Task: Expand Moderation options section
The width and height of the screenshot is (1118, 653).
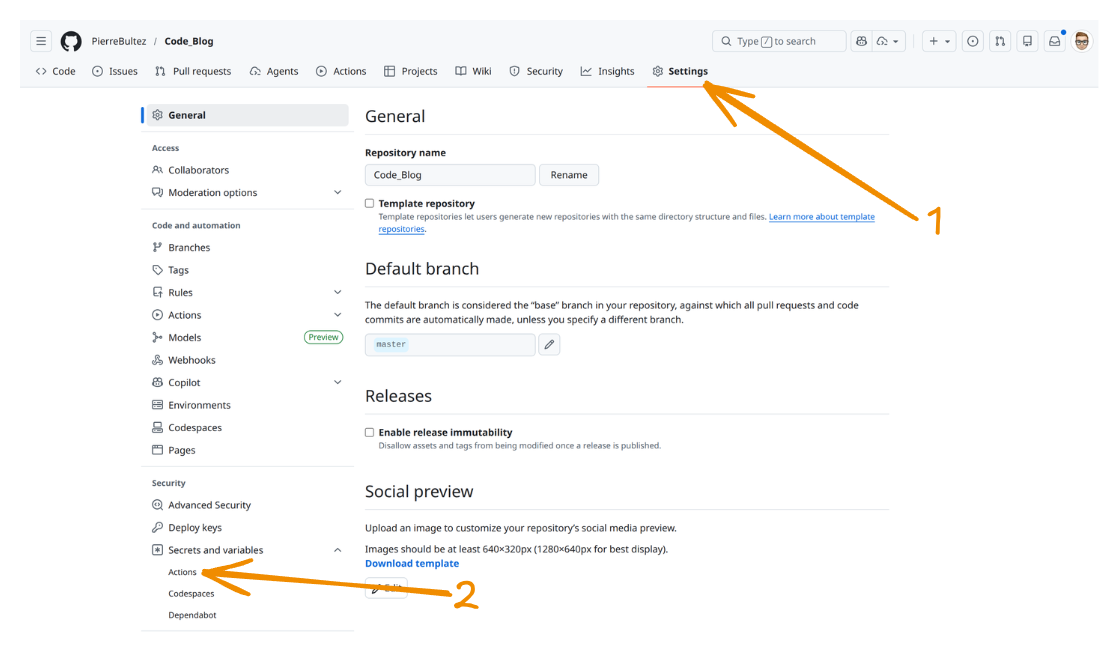Action: coord(337,192)
